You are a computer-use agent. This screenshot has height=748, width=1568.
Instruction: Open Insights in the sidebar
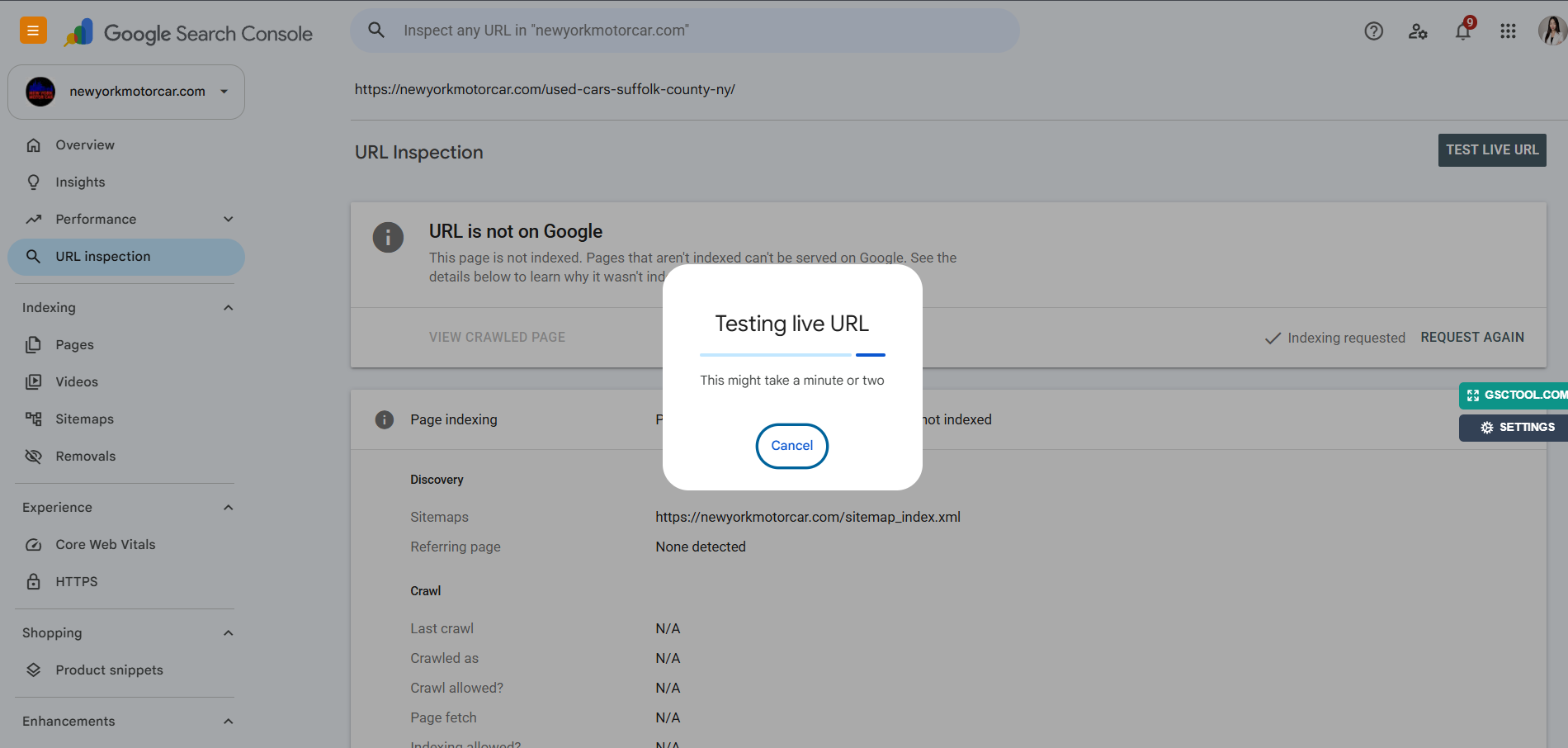[x=126, y=182]
